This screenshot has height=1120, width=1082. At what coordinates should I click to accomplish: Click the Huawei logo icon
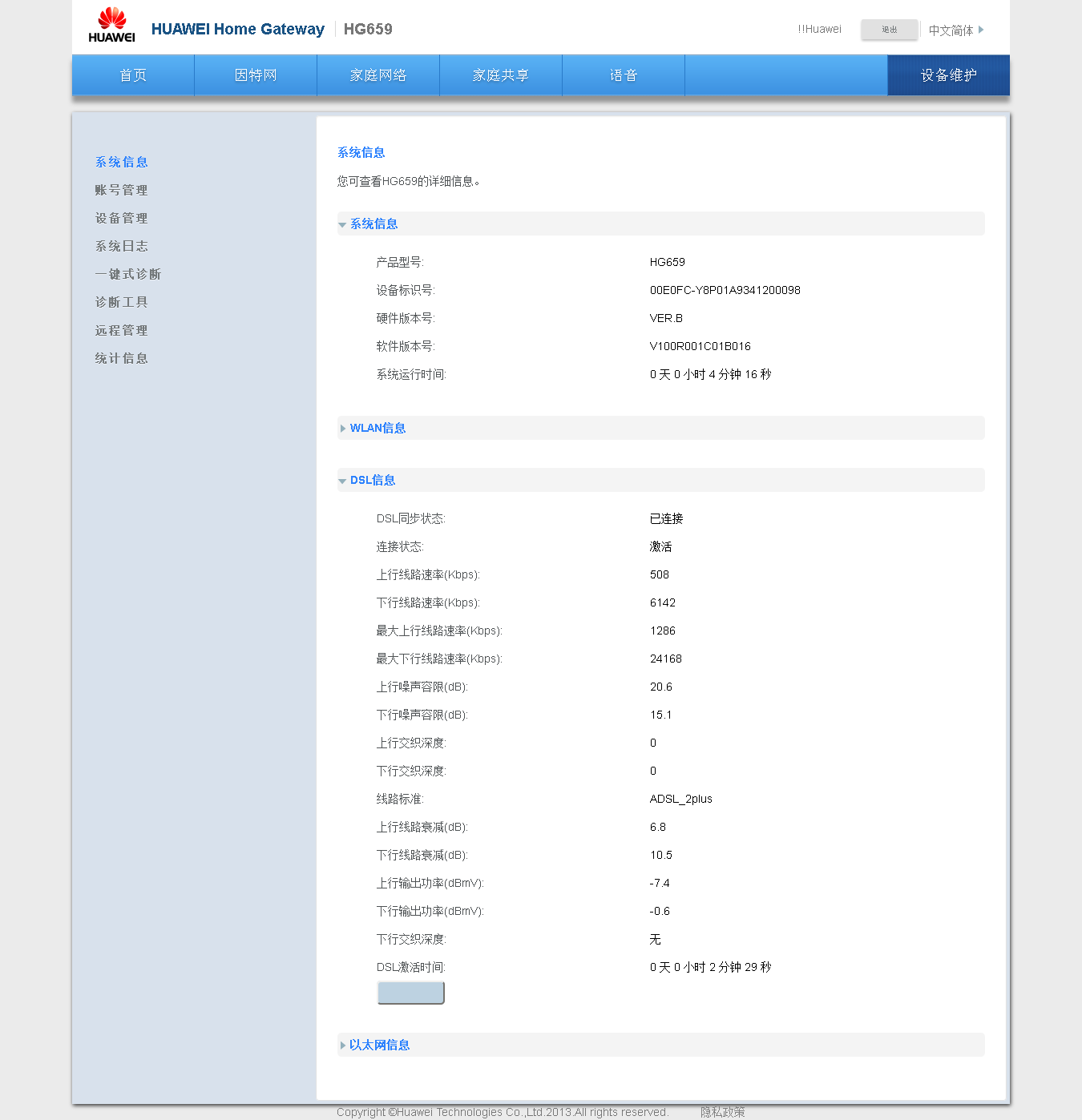111,25
